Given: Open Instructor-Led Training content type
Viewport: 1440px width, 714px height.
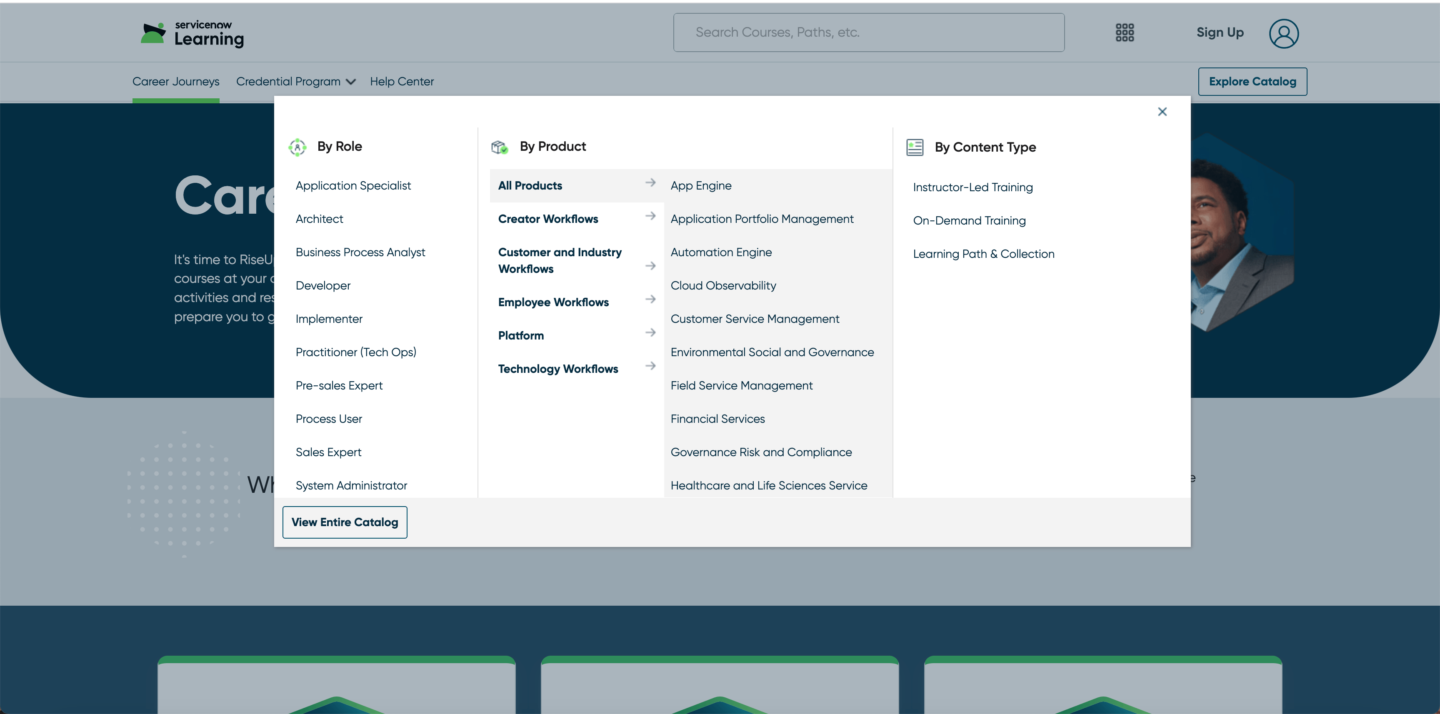Looking at the screenshot, I should (x=972, y=188).
